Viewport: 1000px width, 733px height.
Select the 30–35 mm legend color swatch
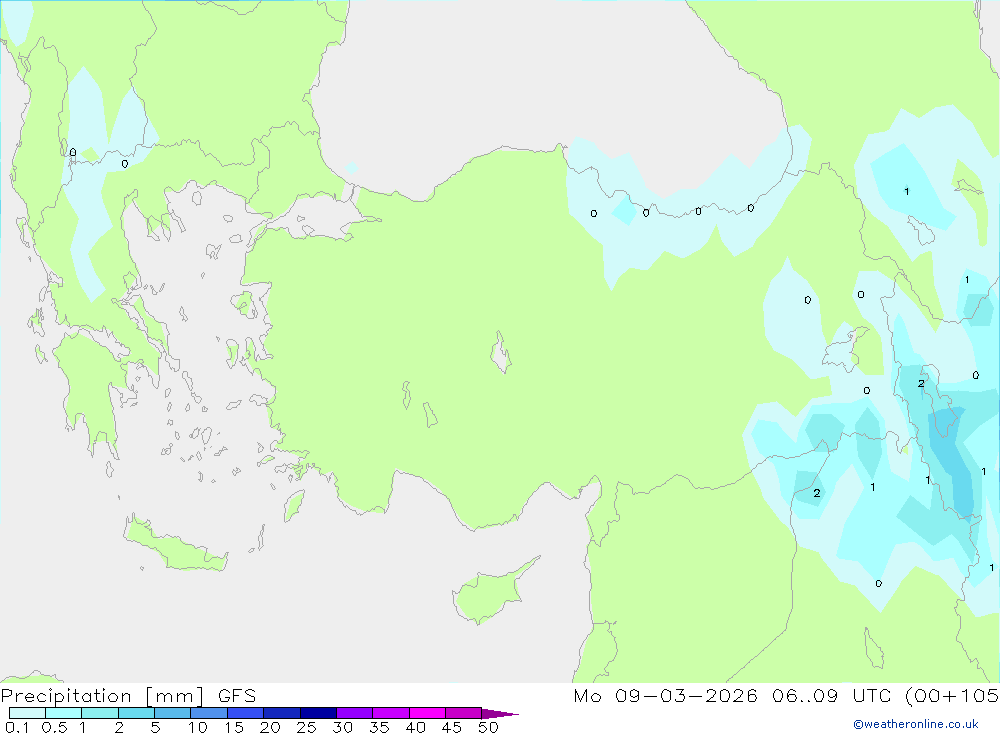coord(354,713)
